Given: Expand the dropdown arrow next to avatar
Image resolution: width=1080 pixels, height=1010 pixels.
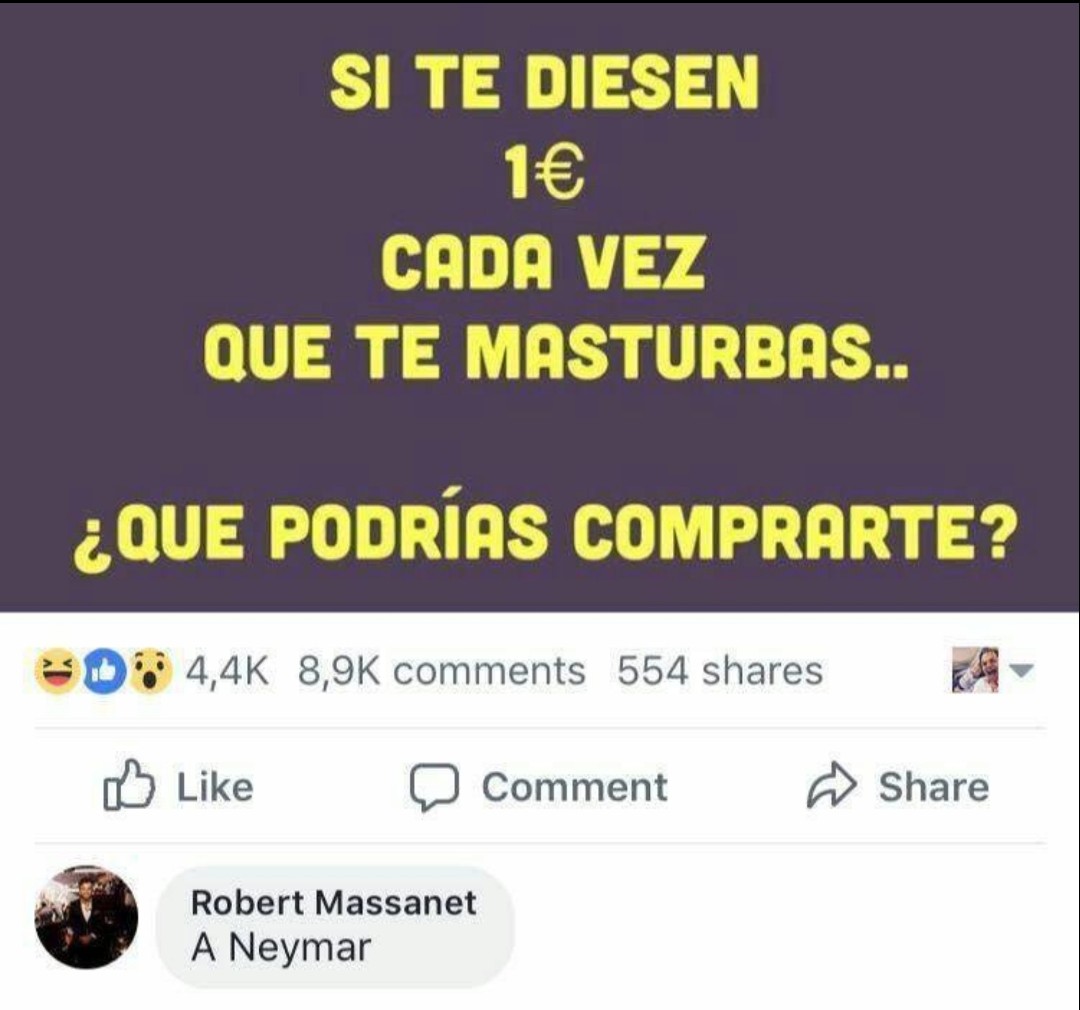Looking at the screenshot, I should tap(1021, 669).
